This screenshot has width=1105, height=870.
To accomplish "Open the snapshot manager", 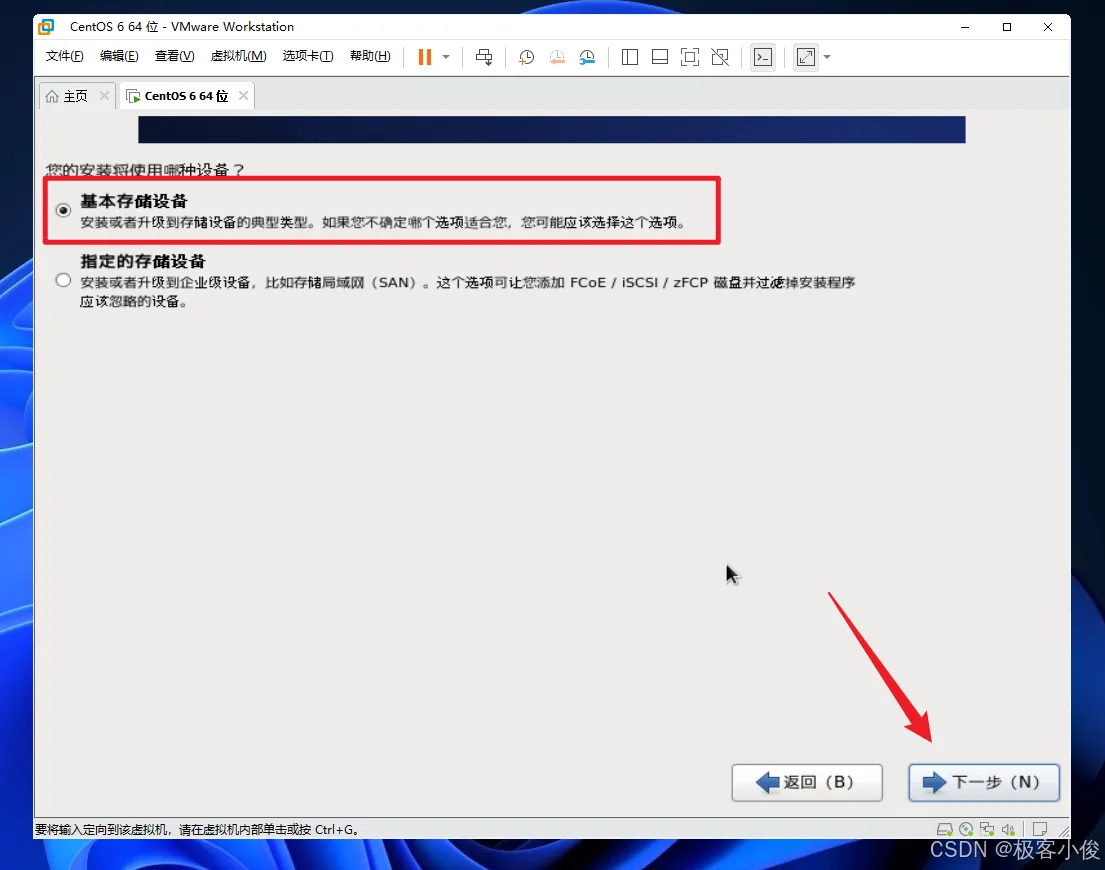I will 587,57.
